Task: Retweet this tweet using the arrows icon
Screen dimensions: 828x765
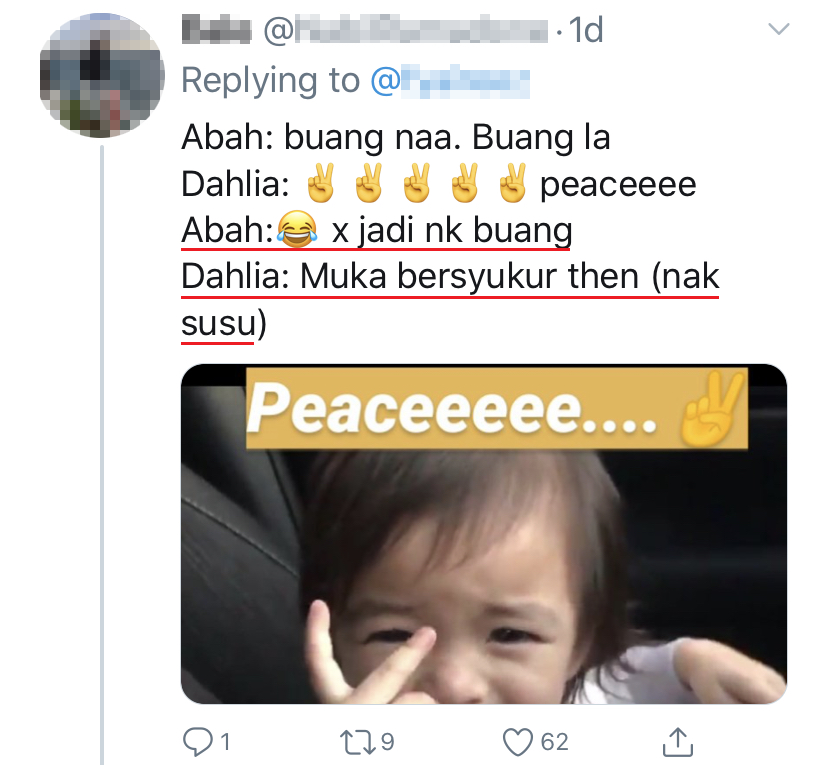Action: (x=357, y=741)
